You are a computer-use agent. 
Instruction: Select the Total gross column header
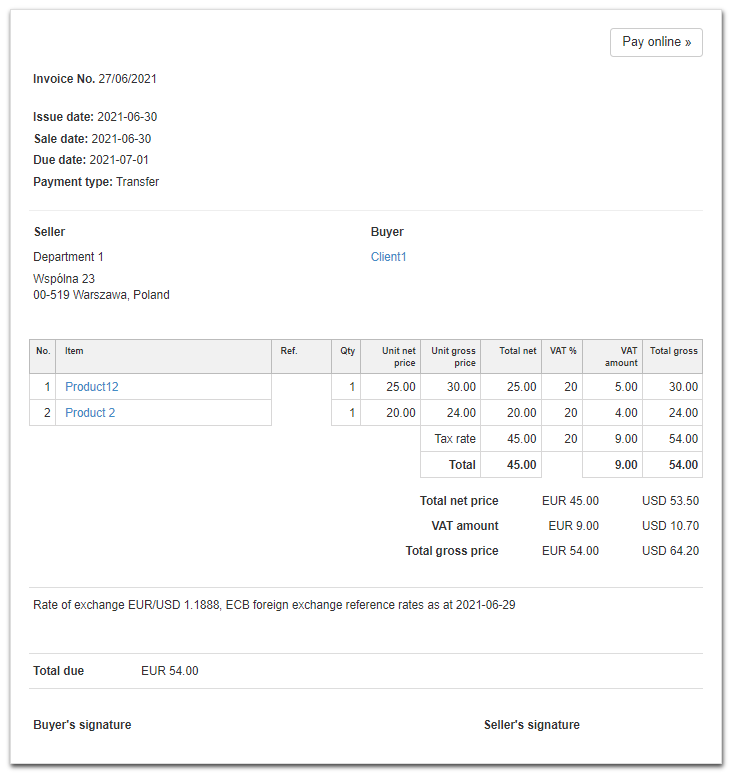[673, 351]
